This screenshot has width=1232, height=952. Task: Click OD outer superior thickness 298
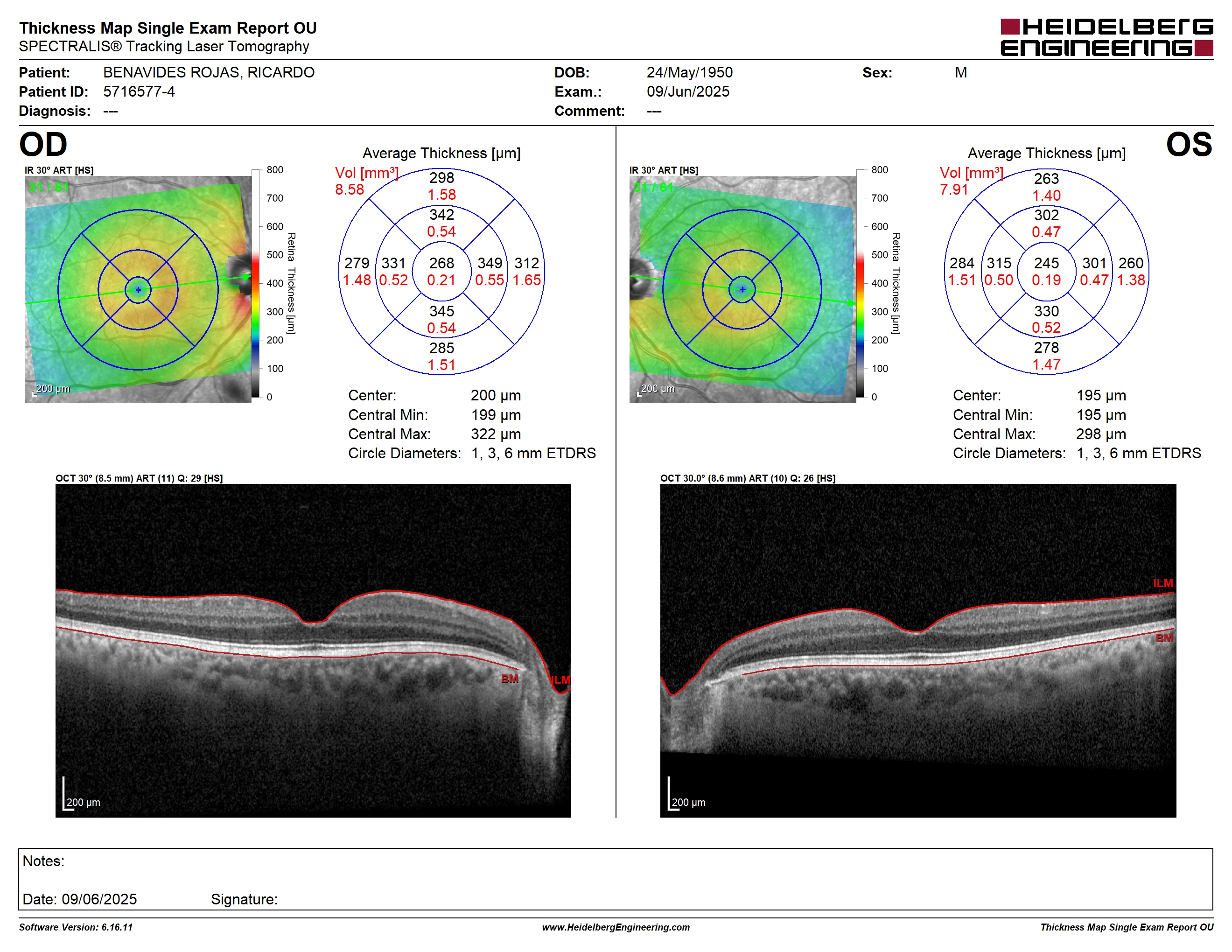pyautogui.click(x=441, y=178)
